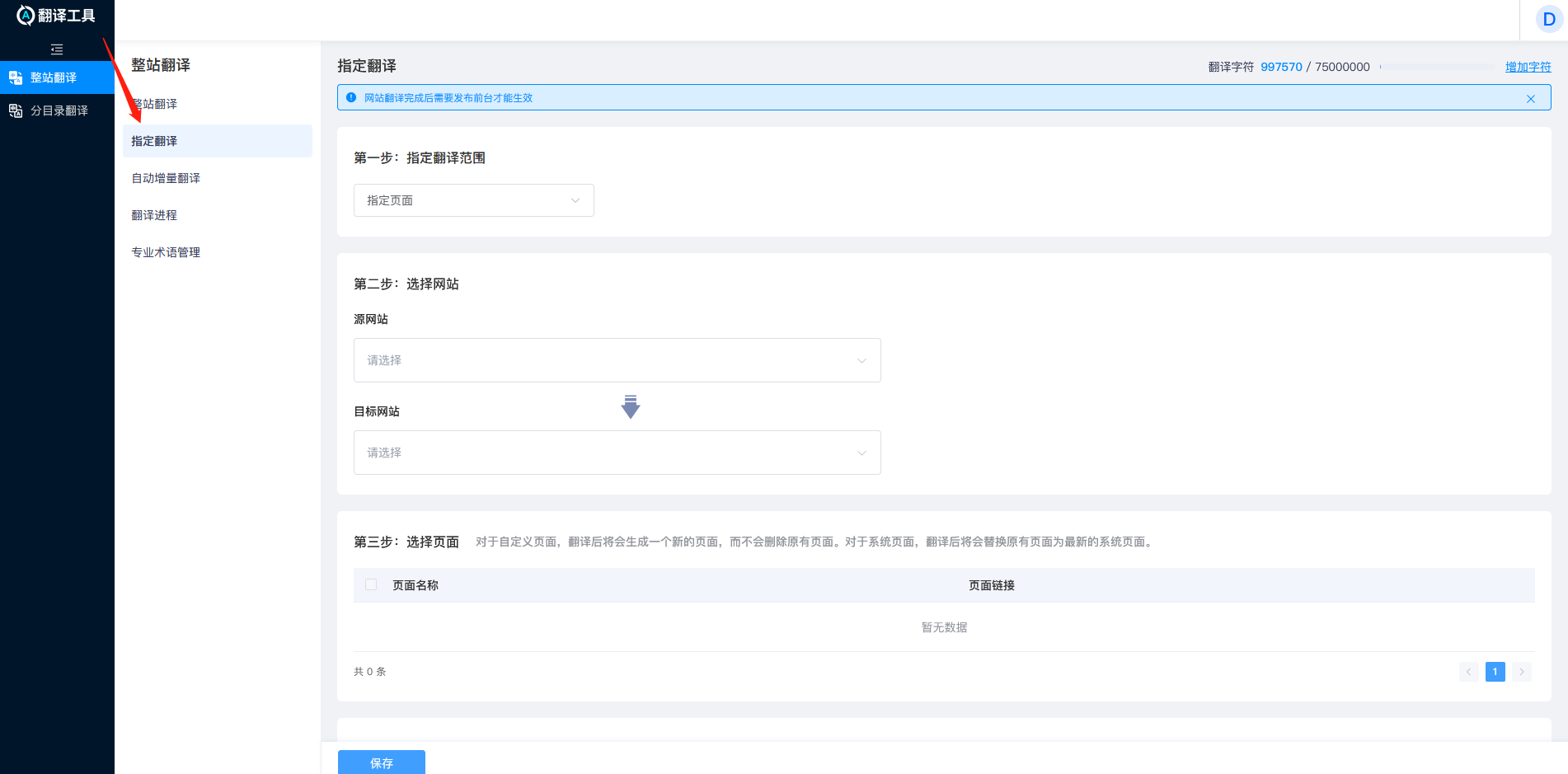Go to the next page of results
This screenshot has height=774, width=1568.
pyautogui.click(x=1521, y=672)
